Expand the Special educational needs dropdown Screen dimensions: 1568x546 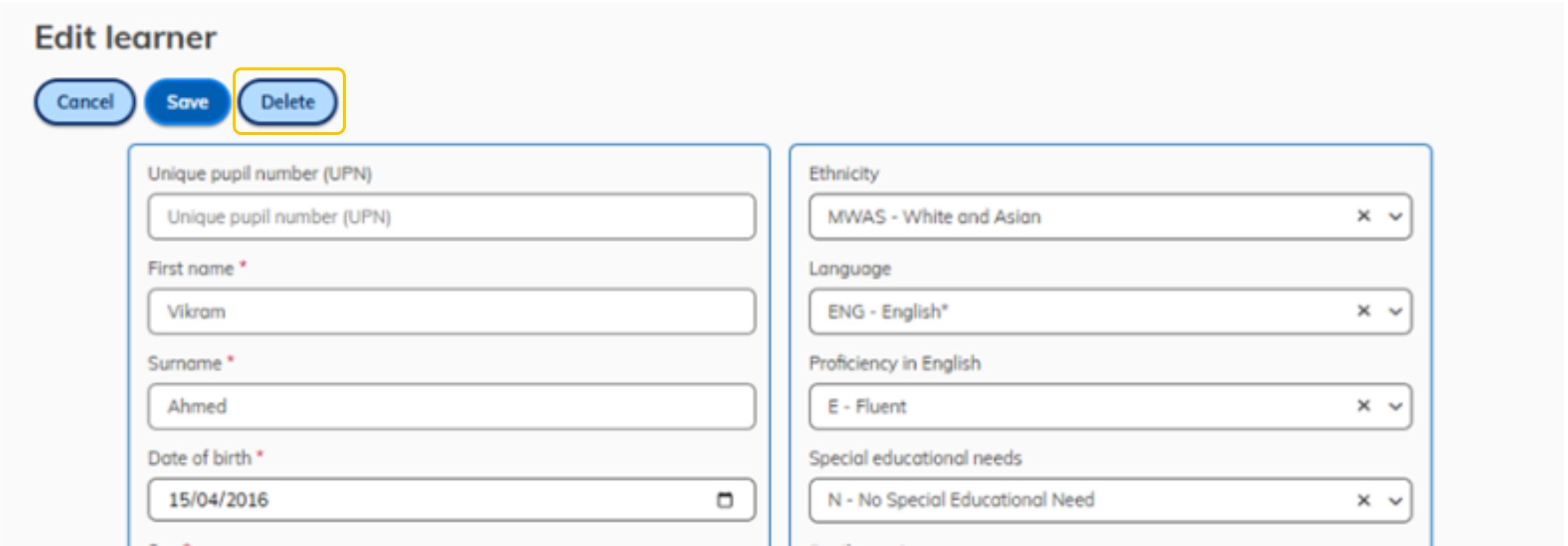(x=1395, y=500)
